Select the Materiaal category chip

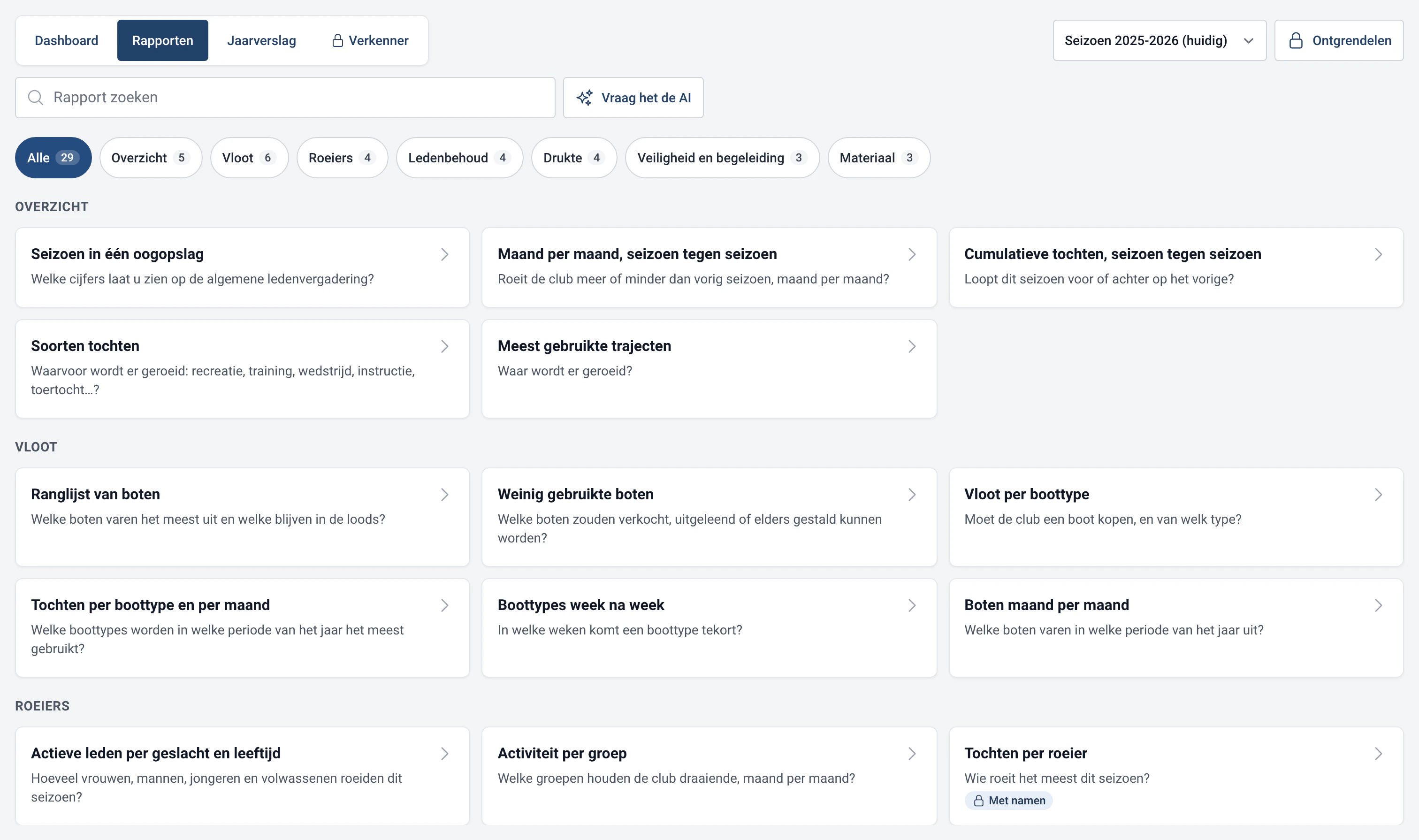[878, 158]
